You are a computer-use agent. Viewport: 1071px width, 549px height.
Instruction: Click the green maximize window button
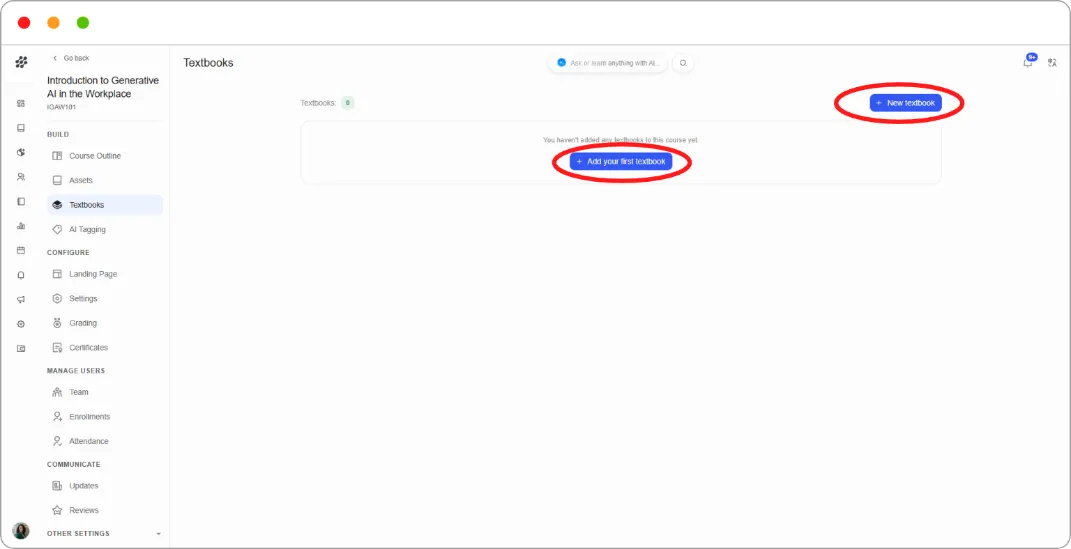(83, 23)
